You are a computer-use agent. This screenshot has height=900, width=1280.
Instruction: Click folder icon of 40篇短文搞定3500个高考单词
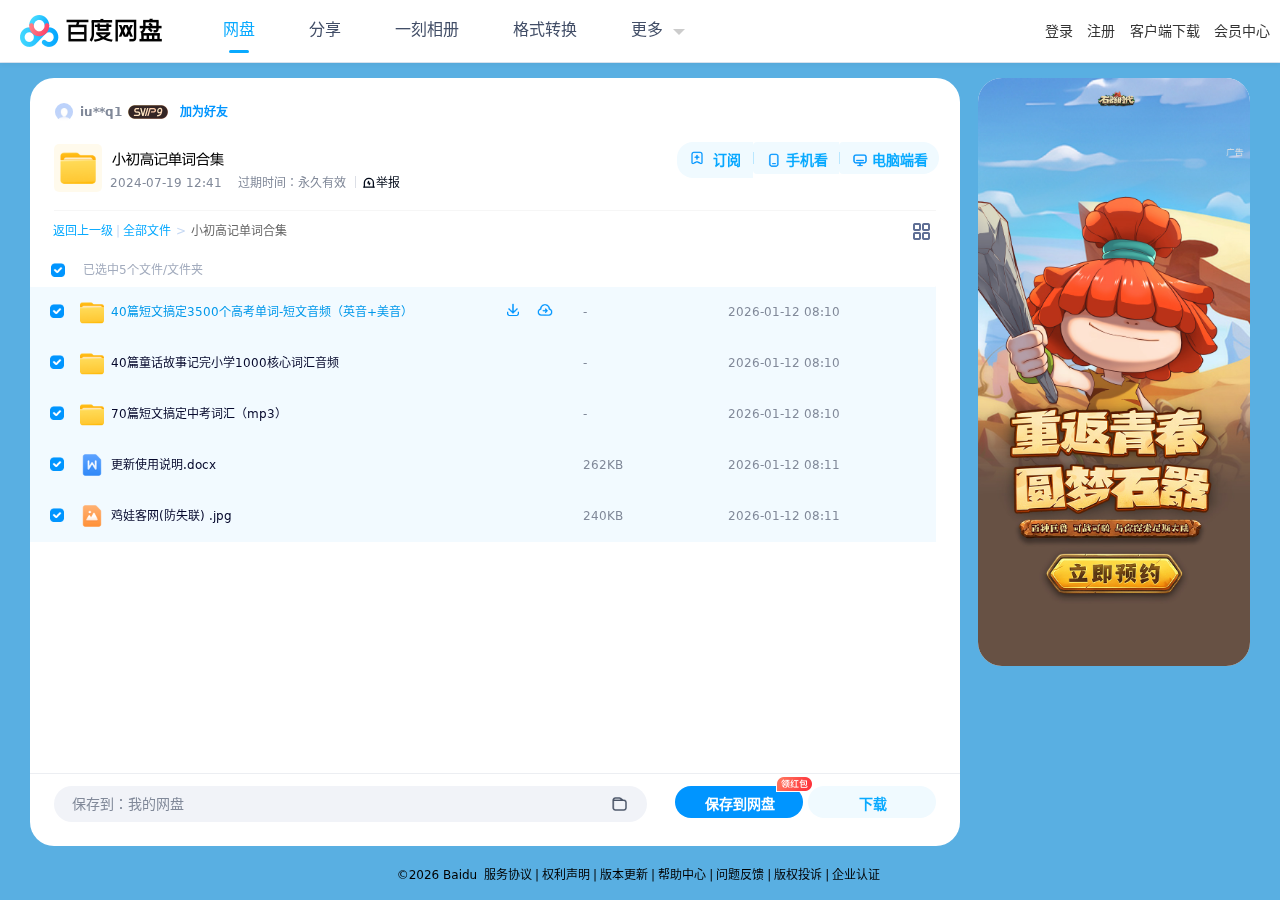tap(92, 312)
